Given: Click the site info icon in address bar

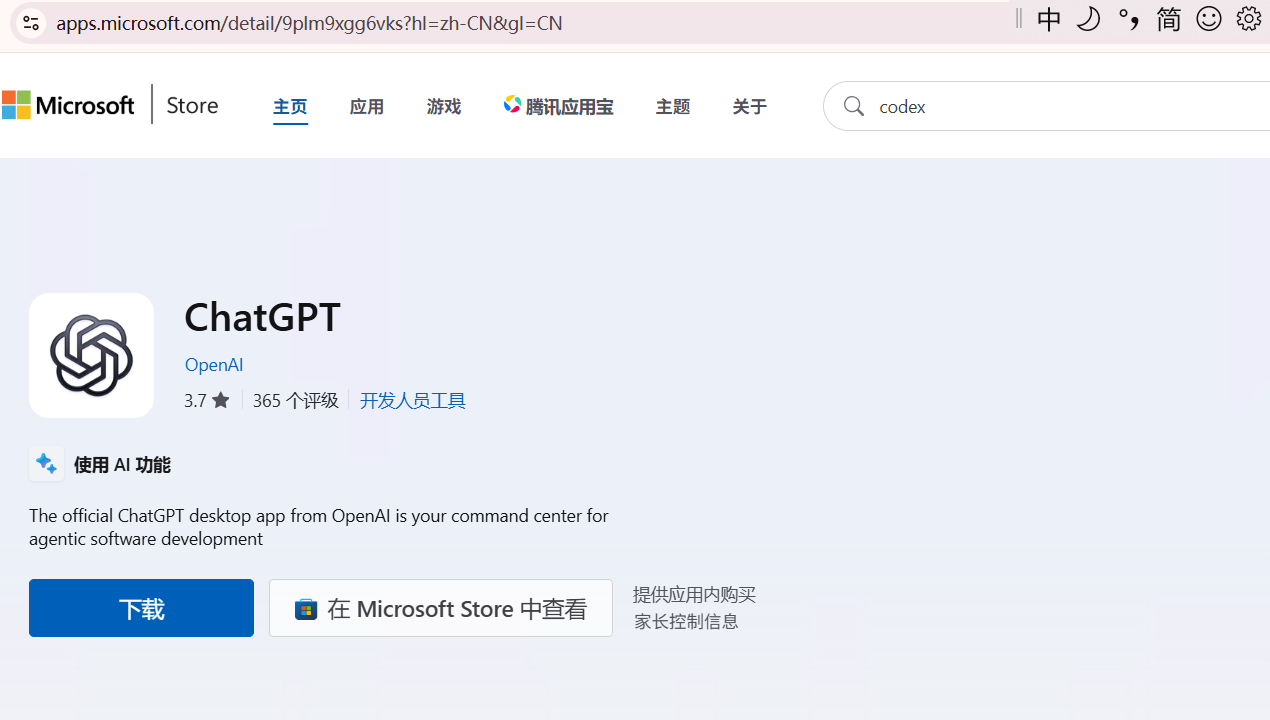Looking at the screenshot, I should (x=31, y=22).
